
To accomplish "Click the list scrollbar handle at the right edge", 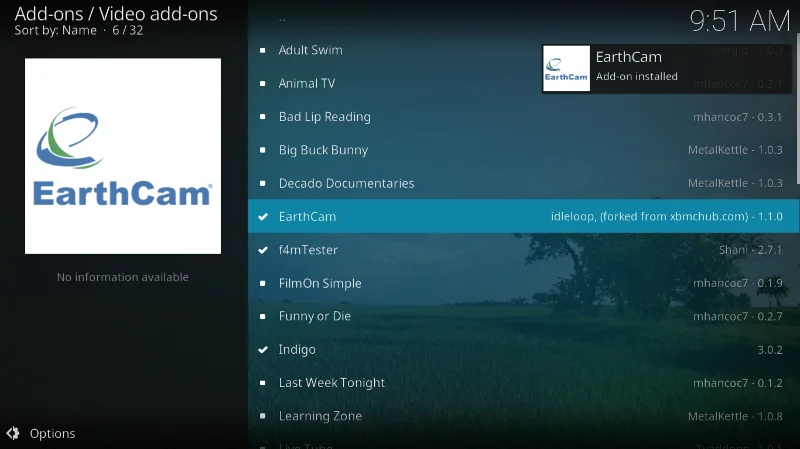I will [797, 108].
